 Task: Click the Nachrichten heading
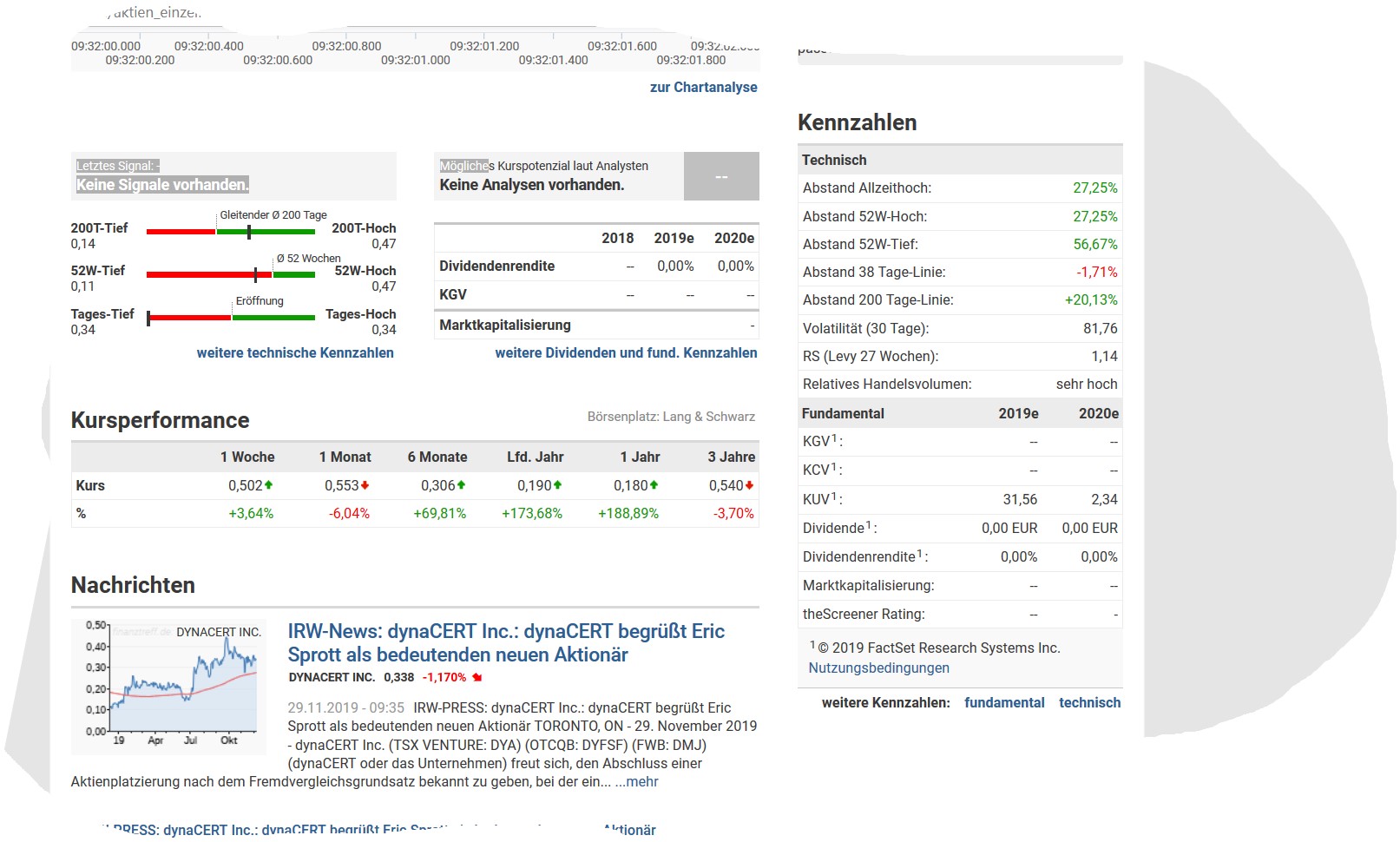133,585
